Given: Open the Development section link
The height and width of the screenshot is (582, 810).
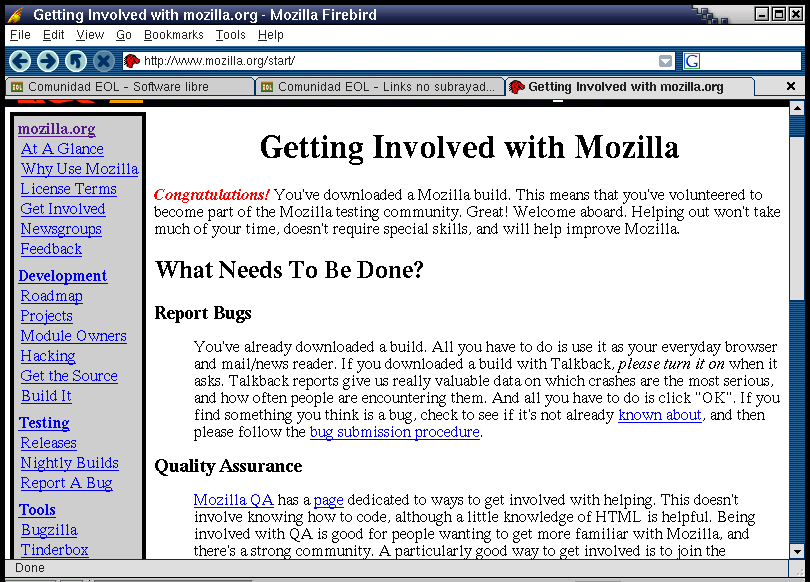Looking at the screenshot, I should tap(63, 276).
